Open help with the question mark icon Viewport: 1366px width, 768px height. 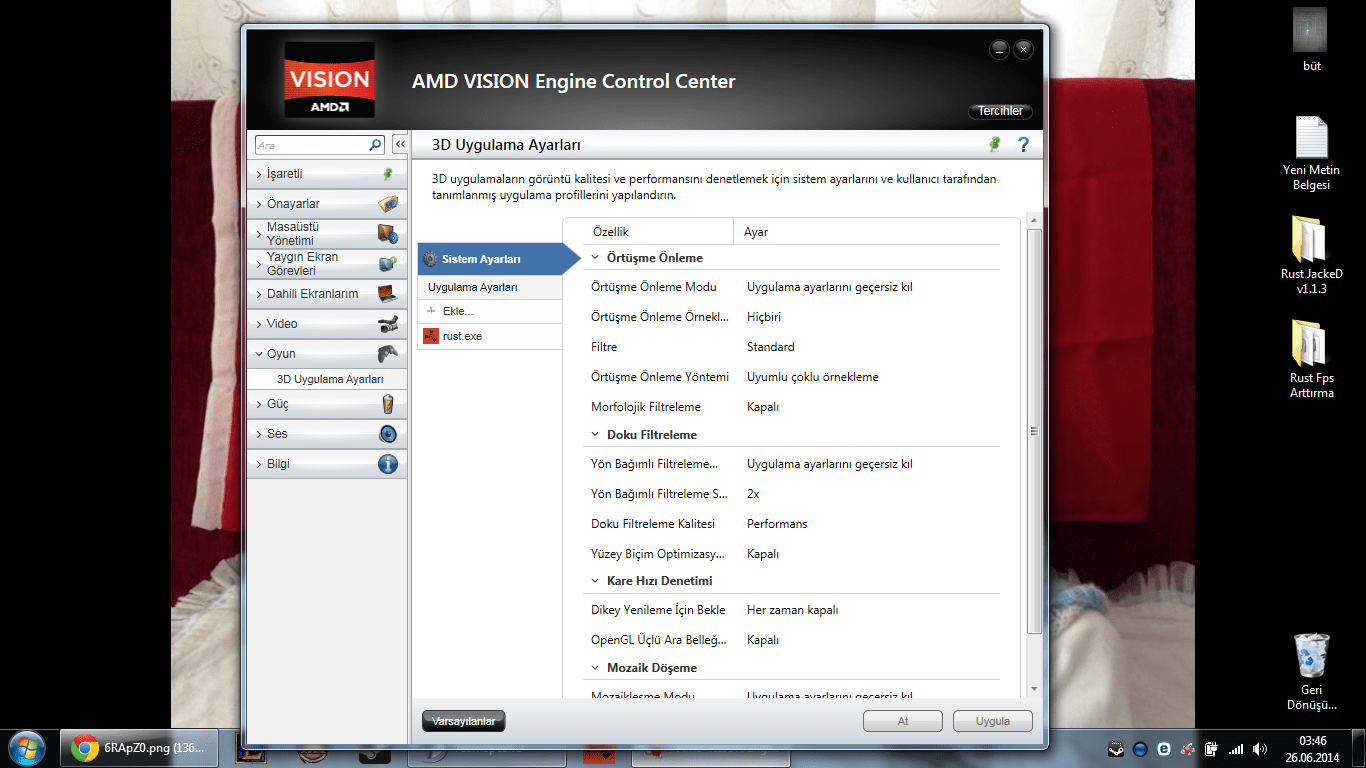1023,145
